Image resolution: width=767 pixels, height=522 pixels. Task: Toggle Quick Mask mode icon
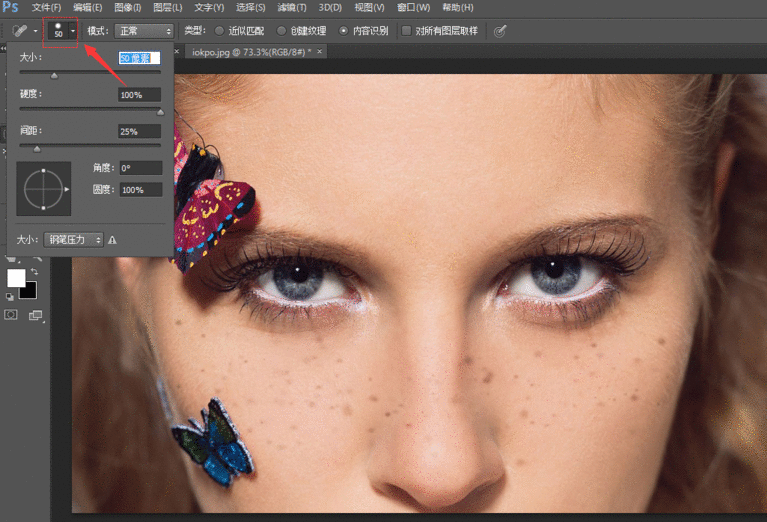click(x=12, y=315)
